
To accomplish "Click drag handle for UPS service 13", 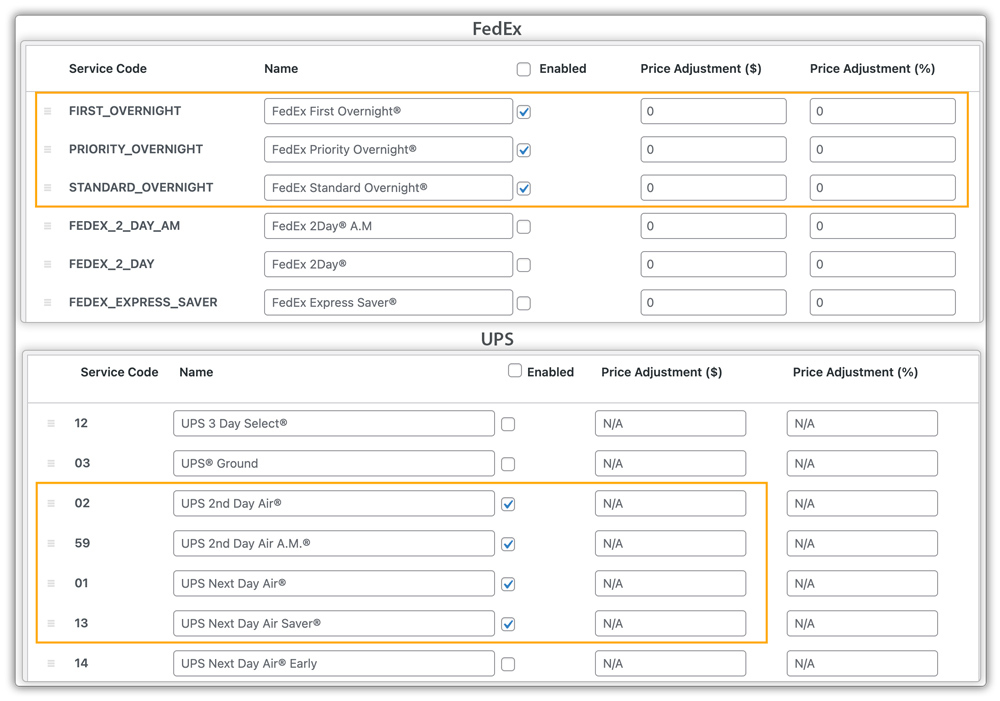I will pos(51,623).
